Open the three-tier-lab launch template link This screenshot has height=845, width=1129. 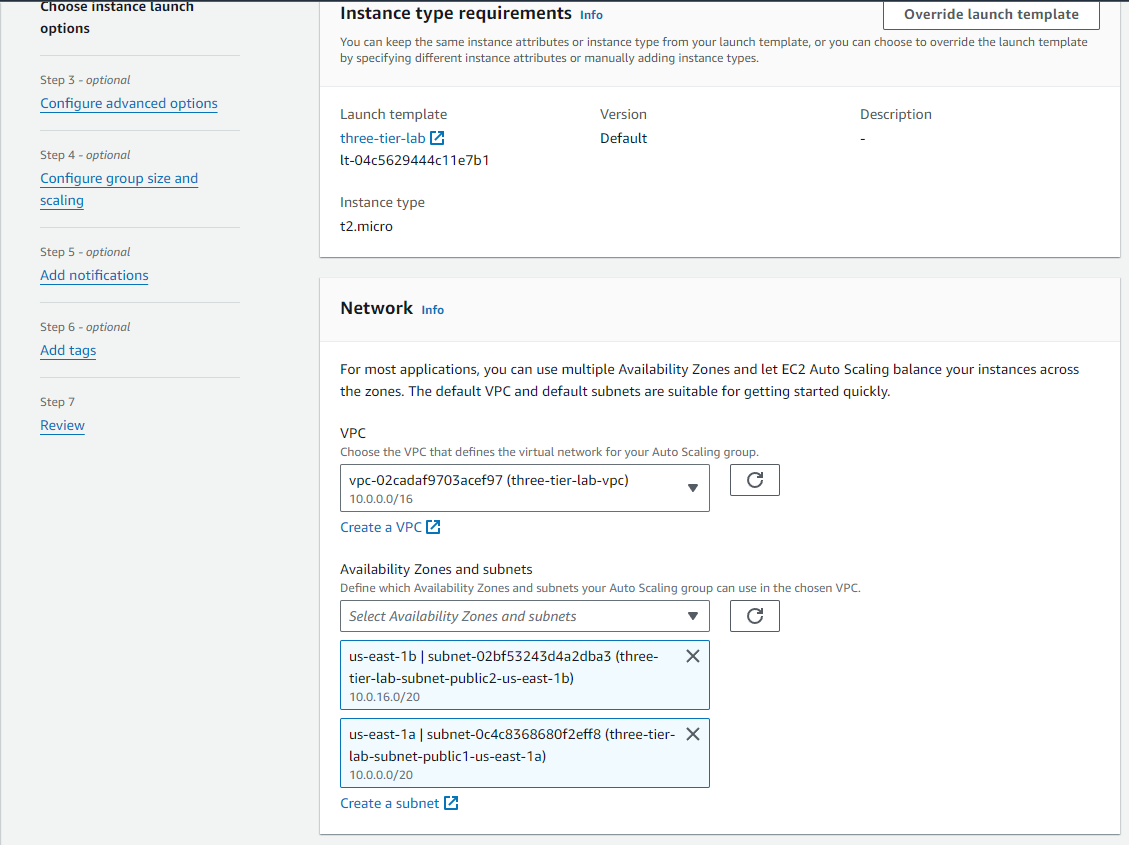click(382, 138)
